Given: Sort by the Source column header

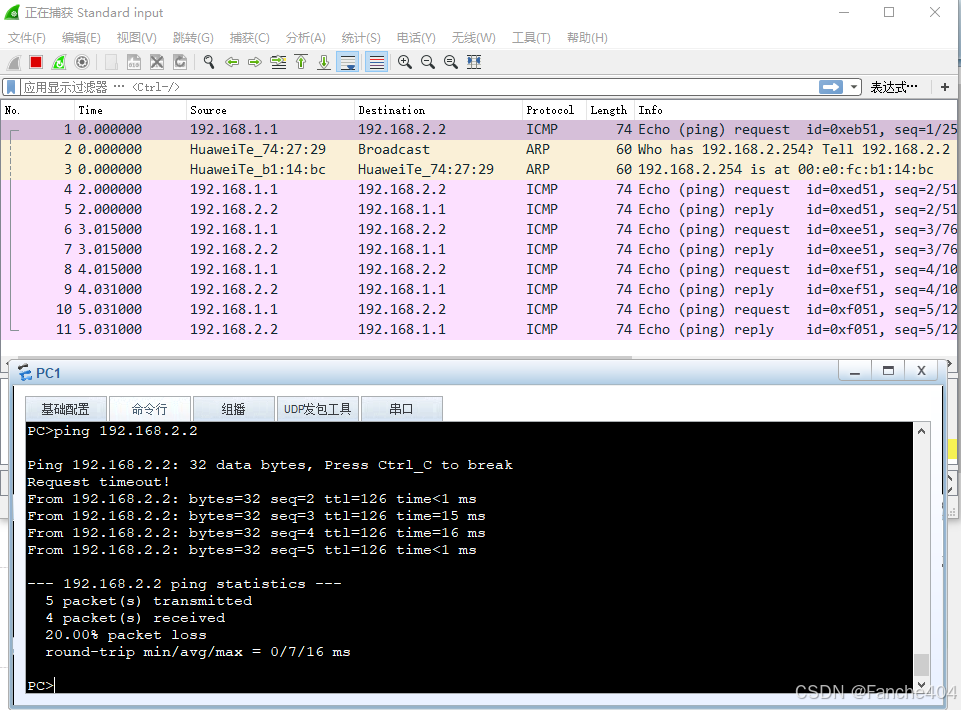Looking at the screenshot, I should click(x=270, y=110).
